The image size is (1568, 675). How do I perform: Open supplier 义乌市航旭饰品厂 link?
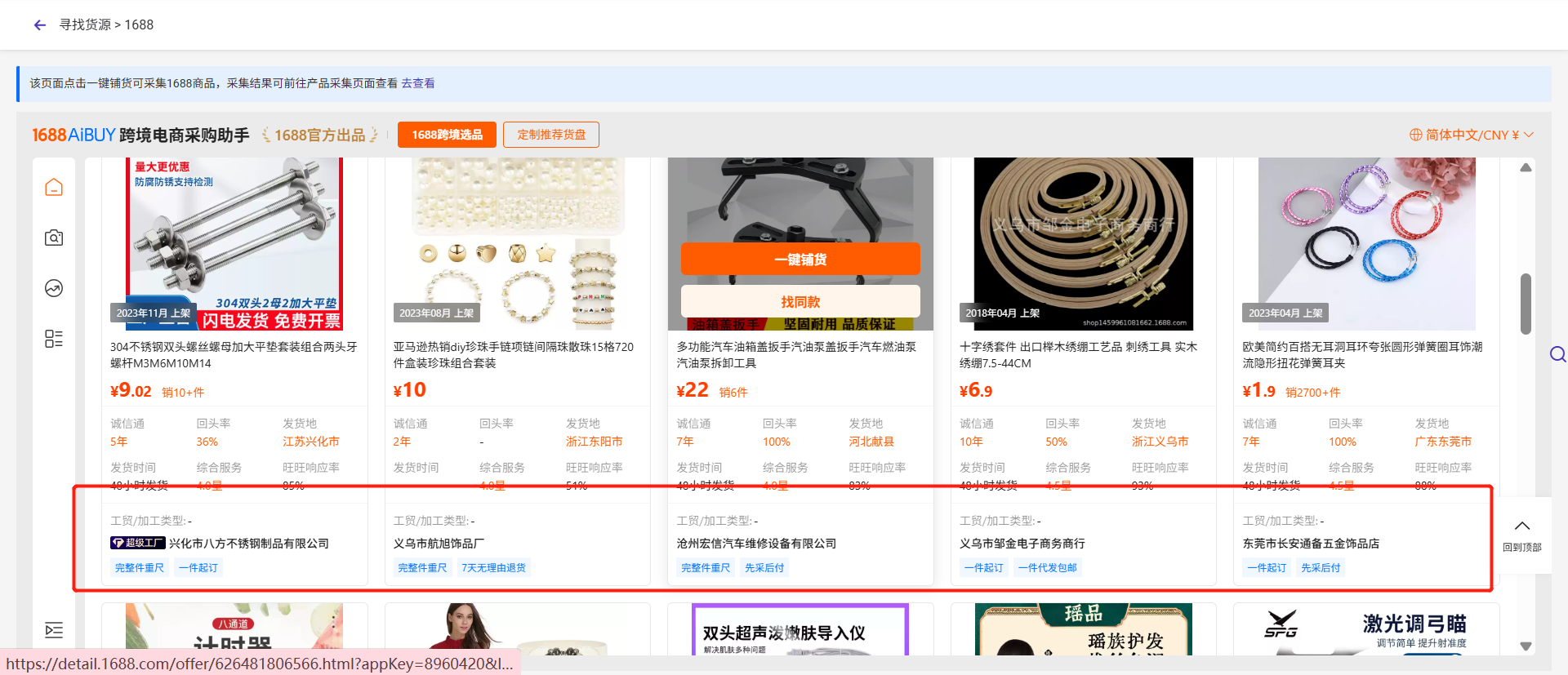(x=439, y=544)
